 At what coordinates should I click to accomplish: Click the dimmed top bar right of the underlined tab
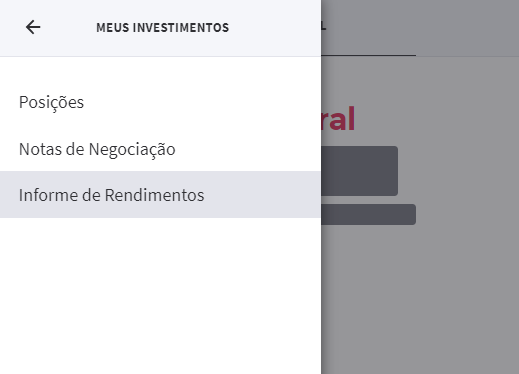tap(467, 28)
